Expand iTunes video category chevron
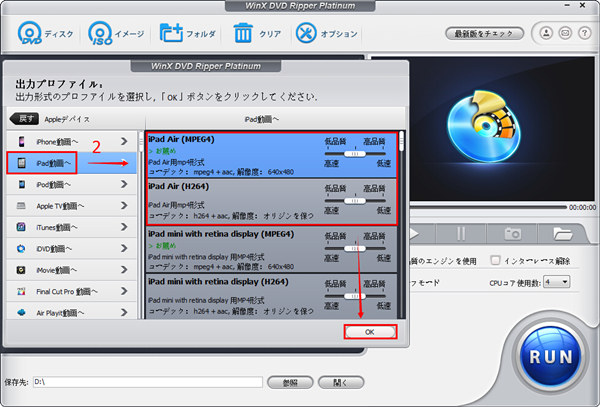600x407 pixels. pyautogui.click(x=124, y=227)
